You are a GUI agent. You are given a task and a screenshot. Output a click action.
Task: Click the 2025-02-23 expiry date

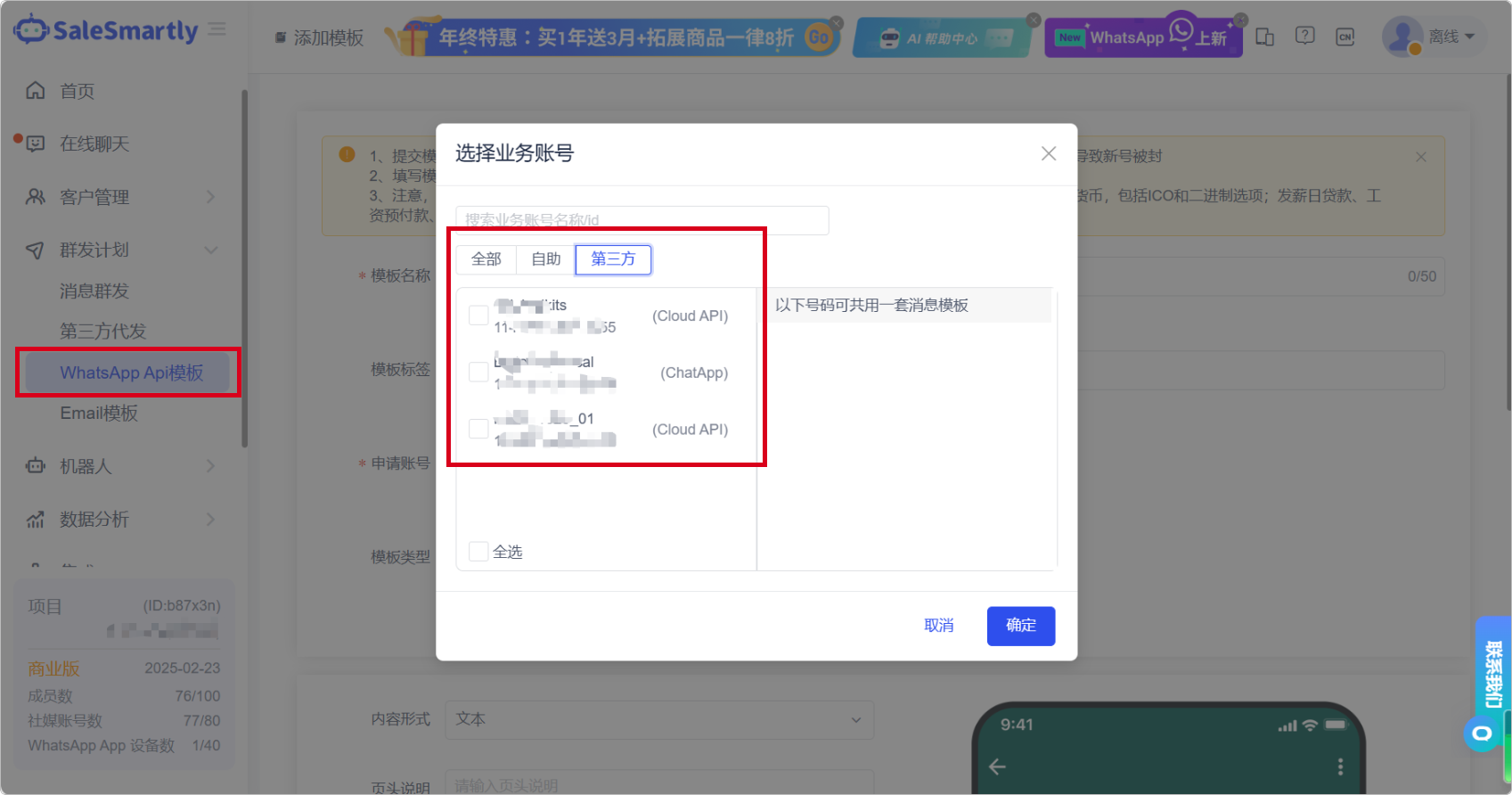click(x=183, y=668)
